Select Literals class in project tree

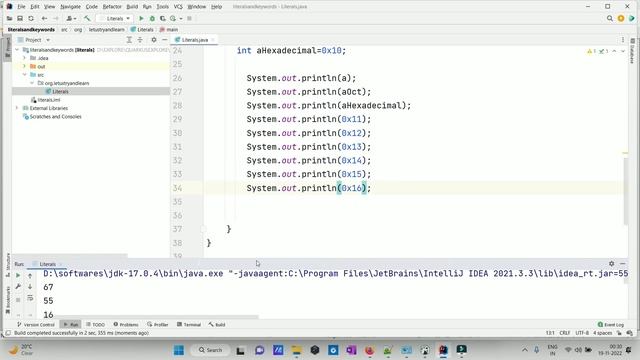pyautogui.click(x=60, y=91)
